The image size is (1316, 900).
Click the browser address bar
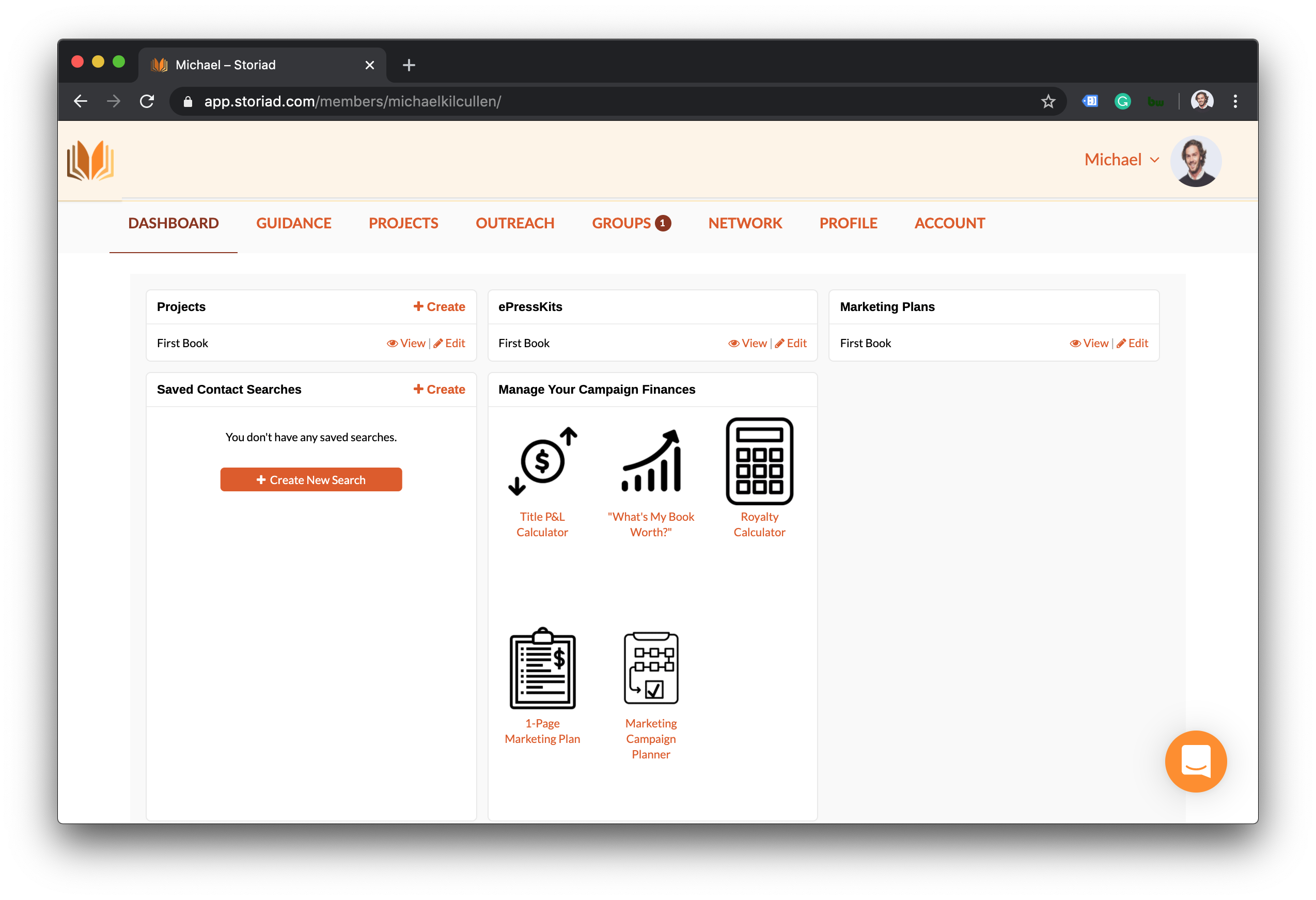point(566,101)
